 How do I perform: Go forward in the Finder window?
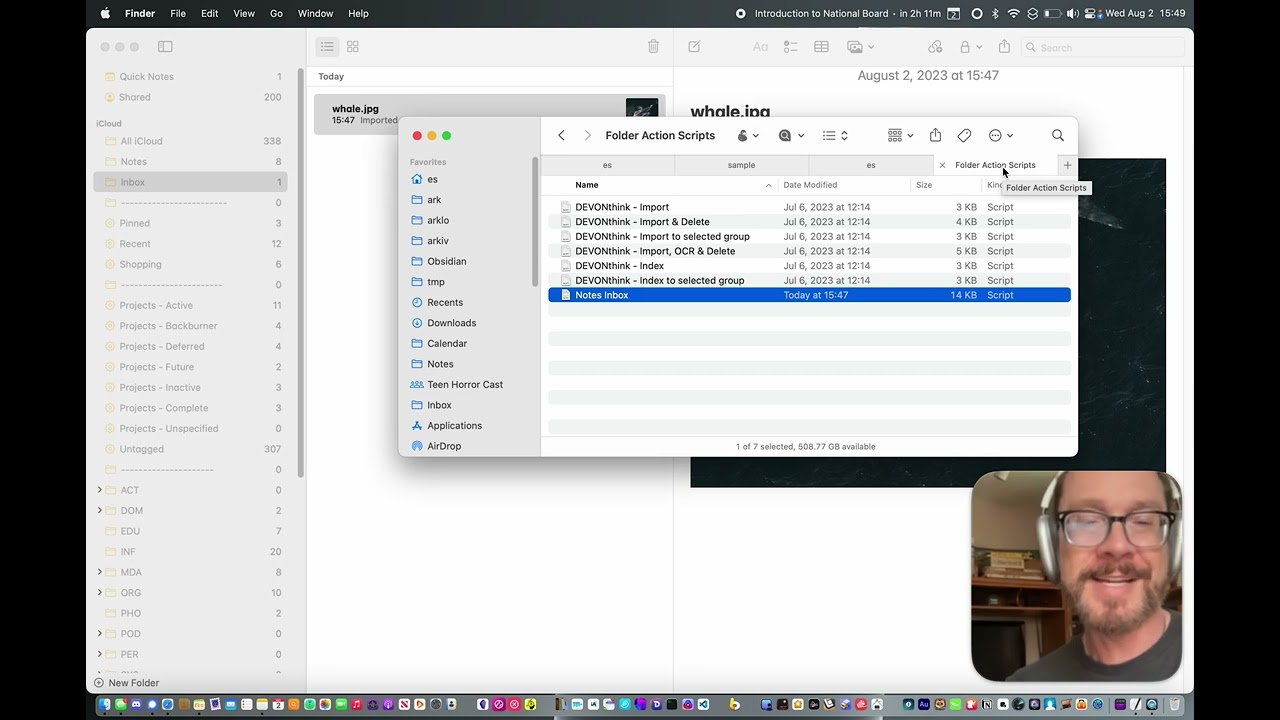tap(587, 136)
